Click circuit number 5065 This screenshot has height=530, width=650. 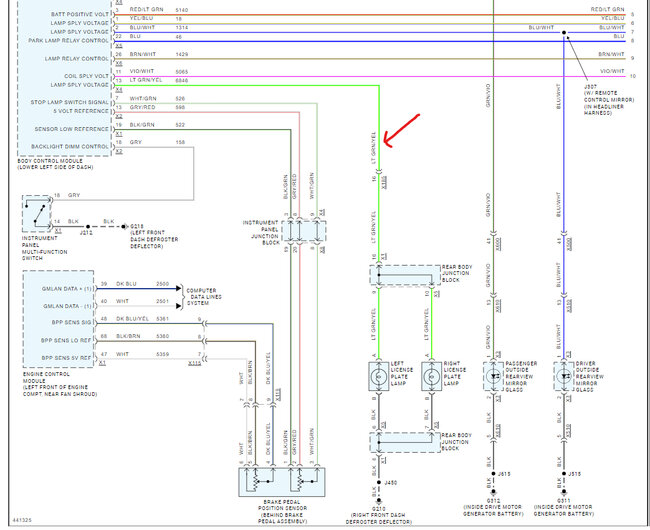[182, 72]
